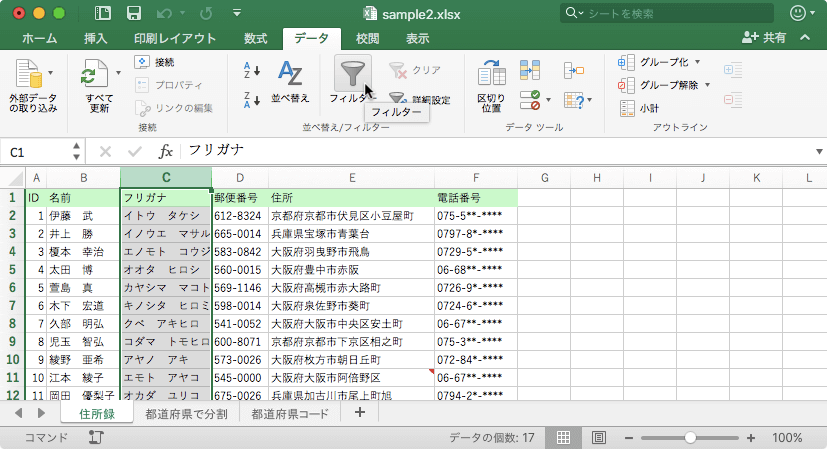Click the sheet search field
The image size is (827, 449).
coord(667,13)
